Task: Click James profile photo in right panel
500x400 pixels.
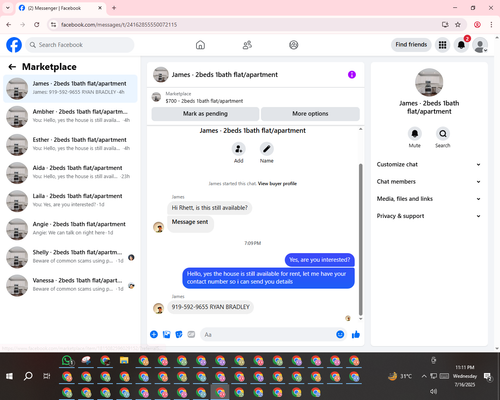Action: click(429, 82)
